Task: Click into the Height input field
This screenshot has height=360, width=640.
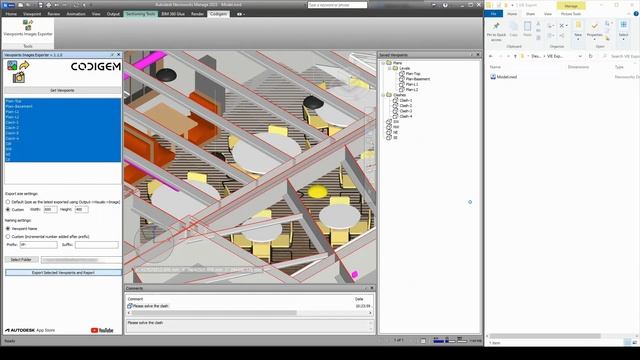Action: point(81,209)
